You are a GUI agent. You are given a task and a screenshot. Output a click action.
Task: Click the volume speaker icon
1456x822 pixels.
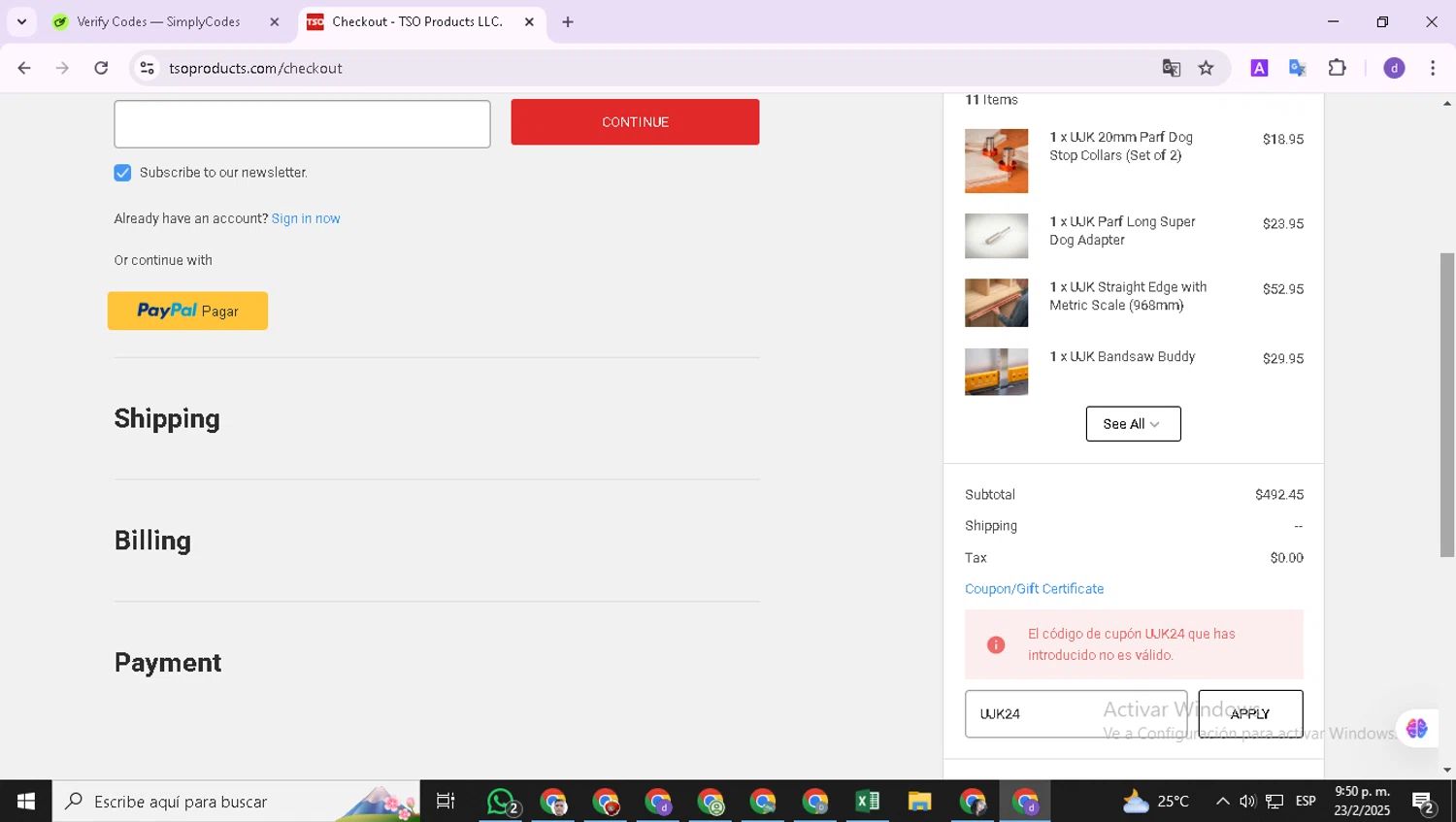(1247, 802)
